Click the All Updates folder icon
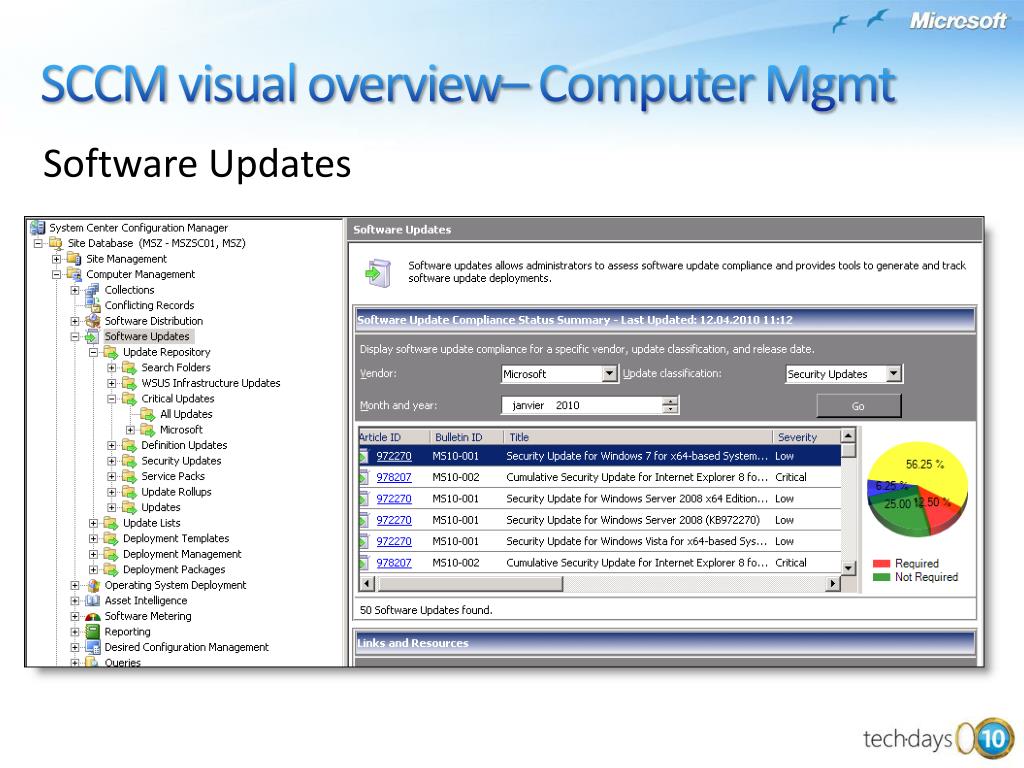 pyautogui.click(x=148, y=414)
